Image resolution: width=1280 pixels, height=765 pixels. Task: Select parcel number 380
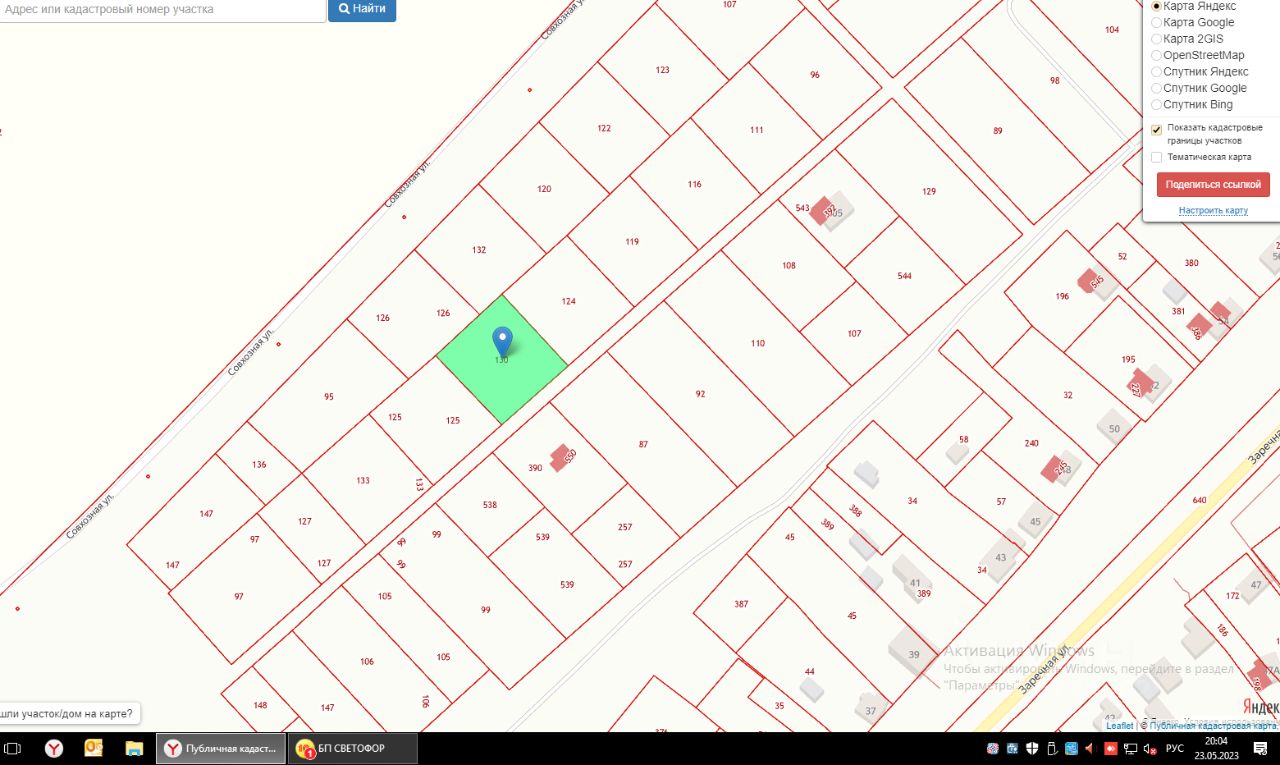click(1191, 263)
